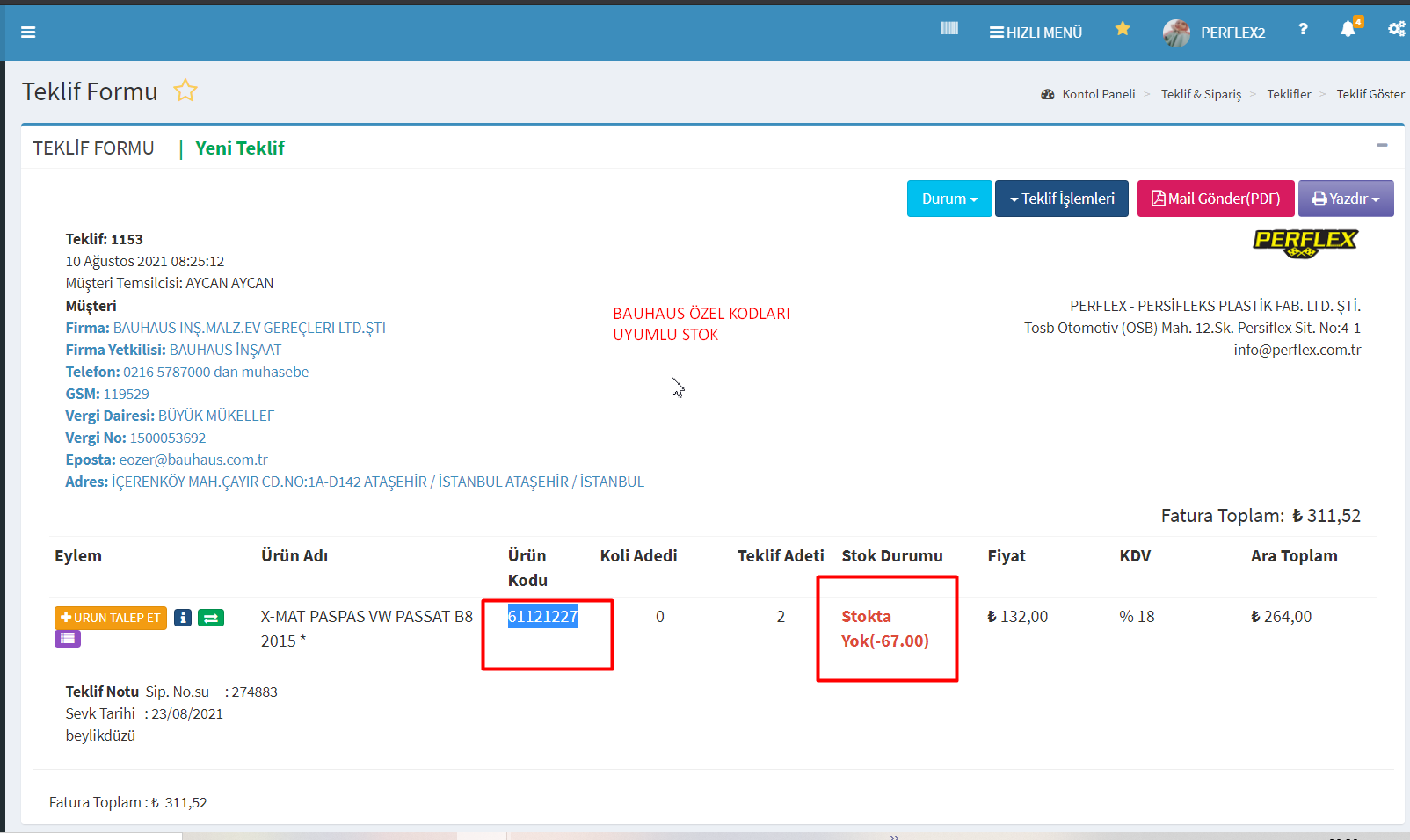The height and width of the screenshot is (840, 1410).
Task: Open the PERFLEX2 user profile menu
Action: point(1215,33)
